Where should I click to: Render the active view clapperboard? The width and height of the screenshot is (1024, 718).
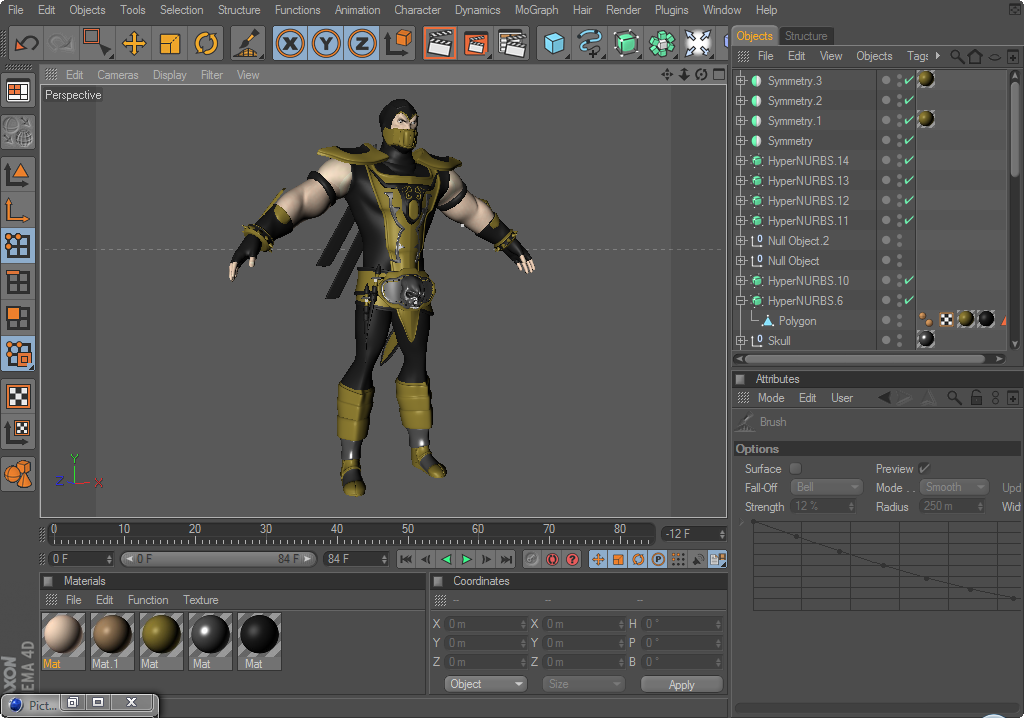coord(440,44)
